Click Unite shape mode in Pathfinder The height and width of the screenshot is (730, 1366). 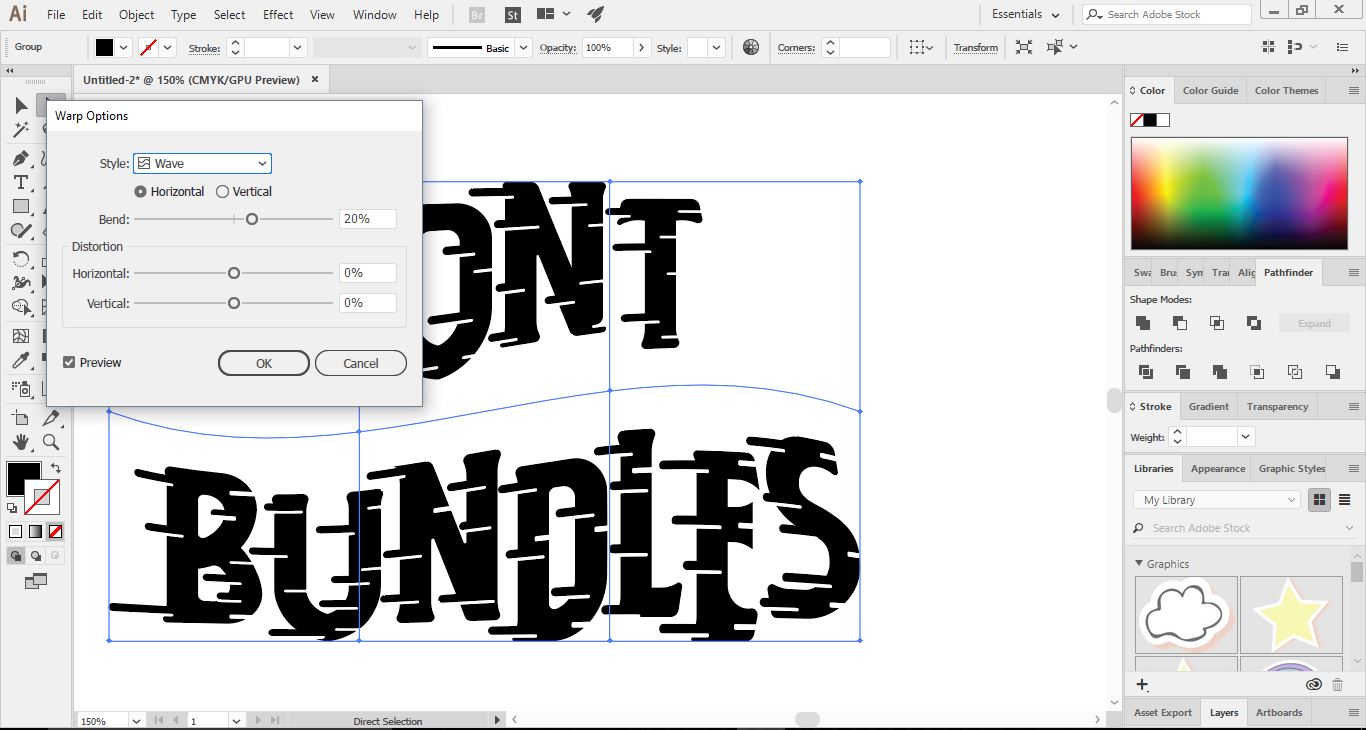(1143, 323)
